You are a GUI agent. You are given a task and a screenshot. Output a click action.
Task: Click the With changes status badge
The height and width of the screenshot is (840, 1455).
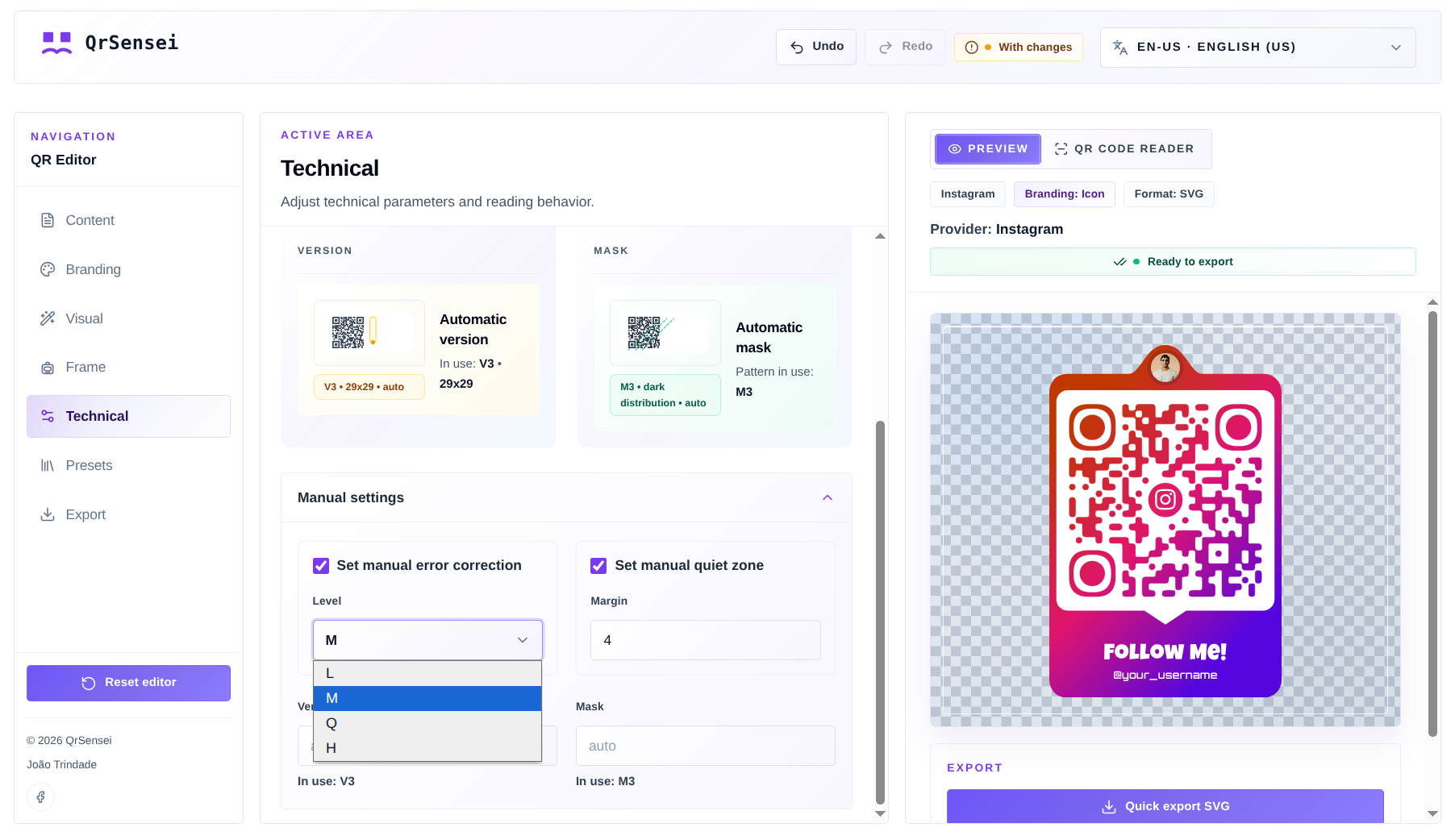coord(1019,48)
